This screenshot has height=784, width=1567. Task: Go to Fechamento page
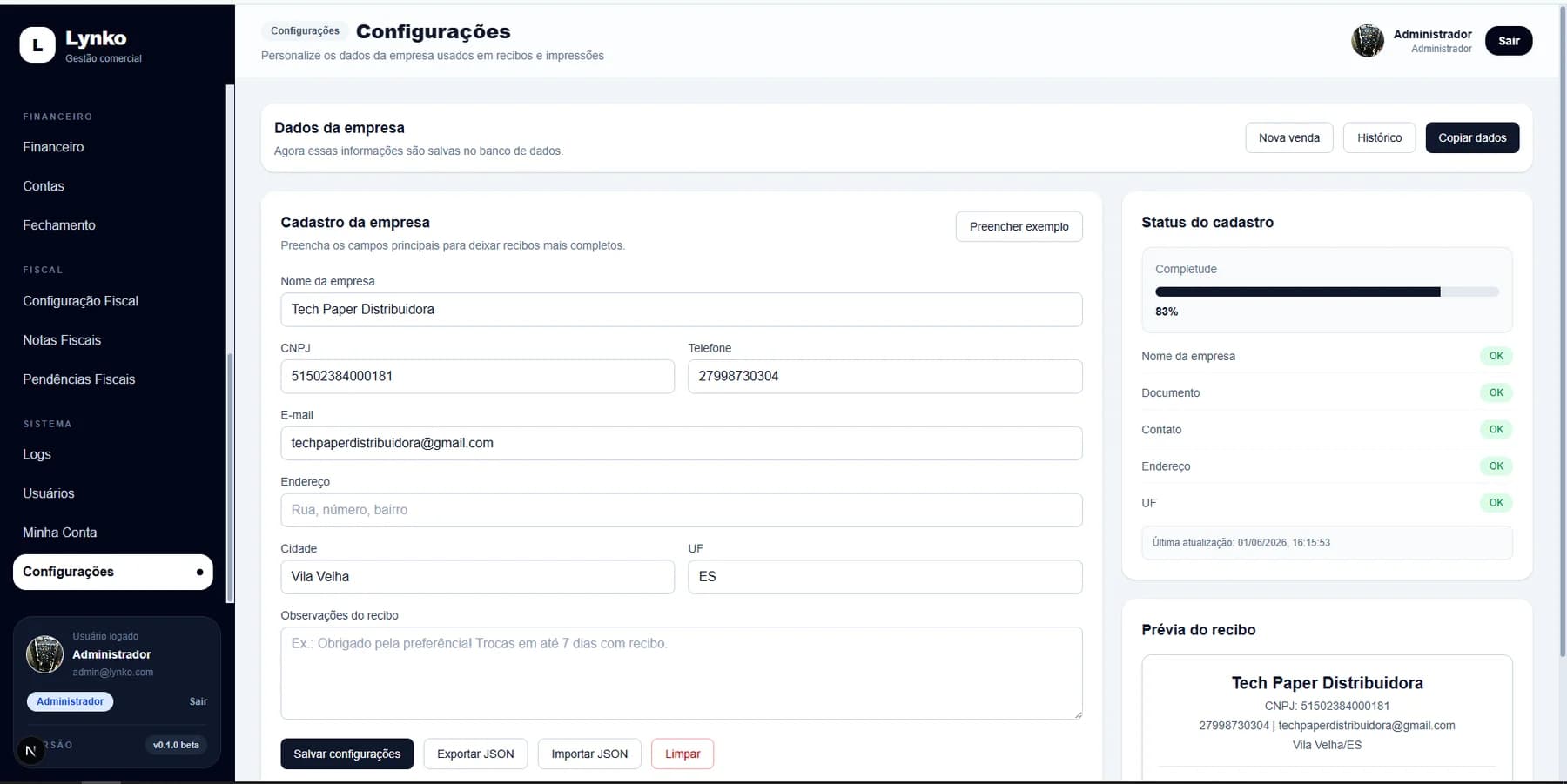point(59,225)
